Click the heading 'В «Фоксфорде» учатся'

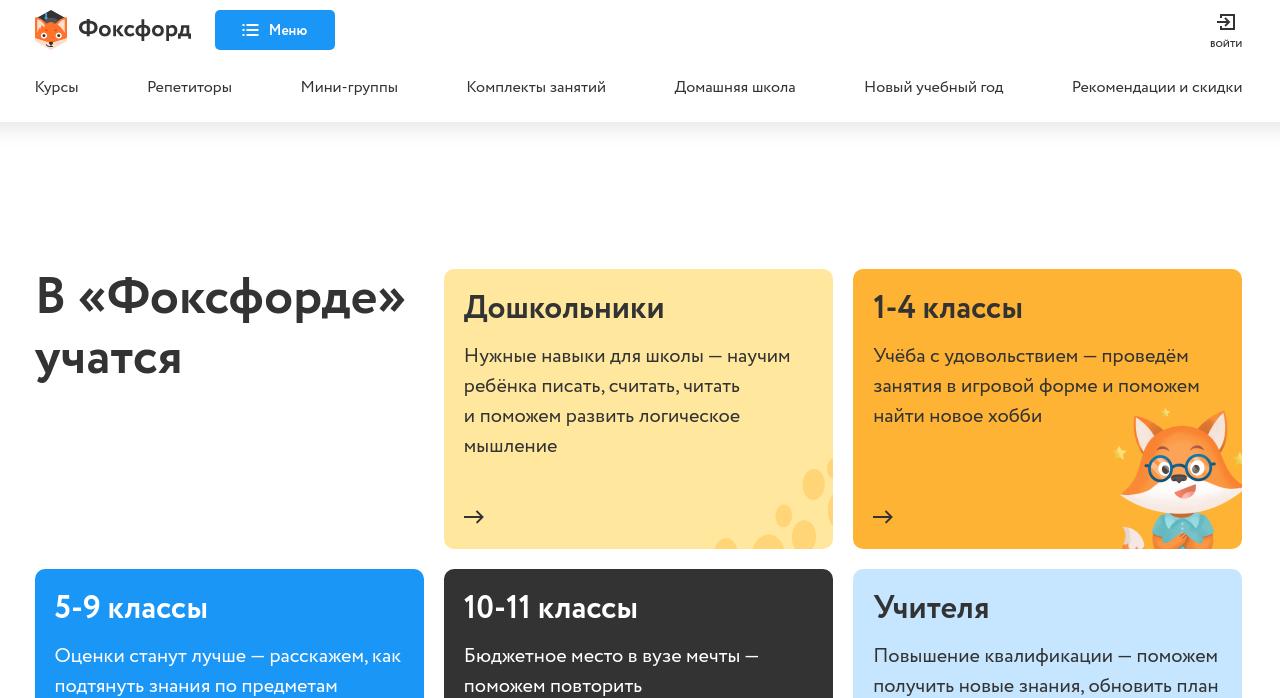pyautogui.click(x=220, y=327)
